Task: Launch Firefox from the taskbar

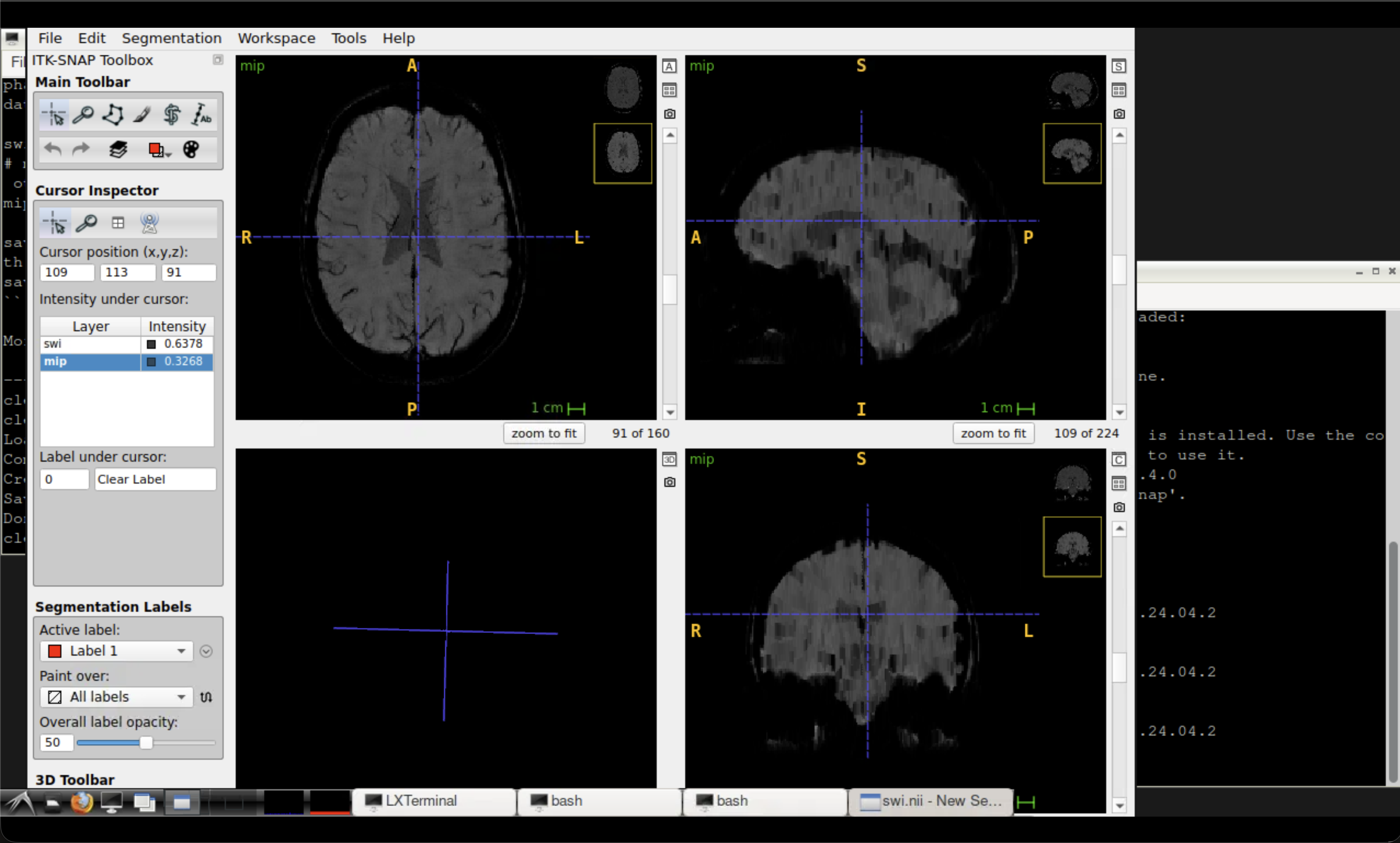Action: (x=81, y=802)
